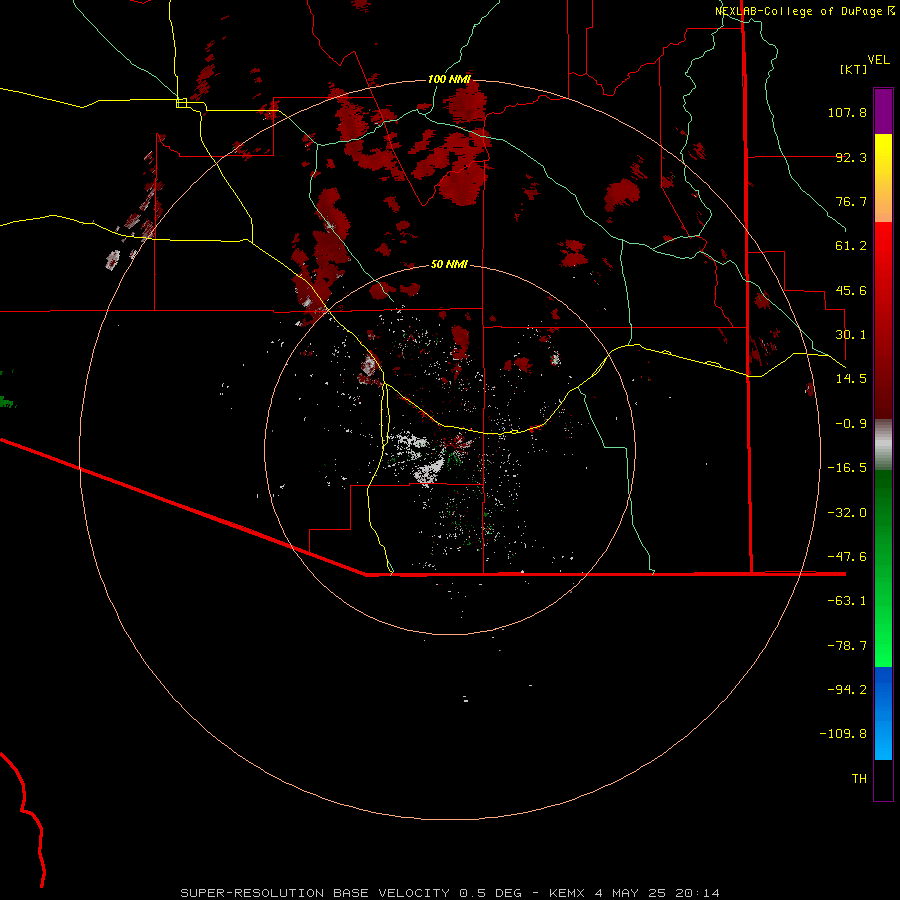This screenshot has height=900, width=900.
Task: Click the VEL legend title
Action: coord(878,60)
